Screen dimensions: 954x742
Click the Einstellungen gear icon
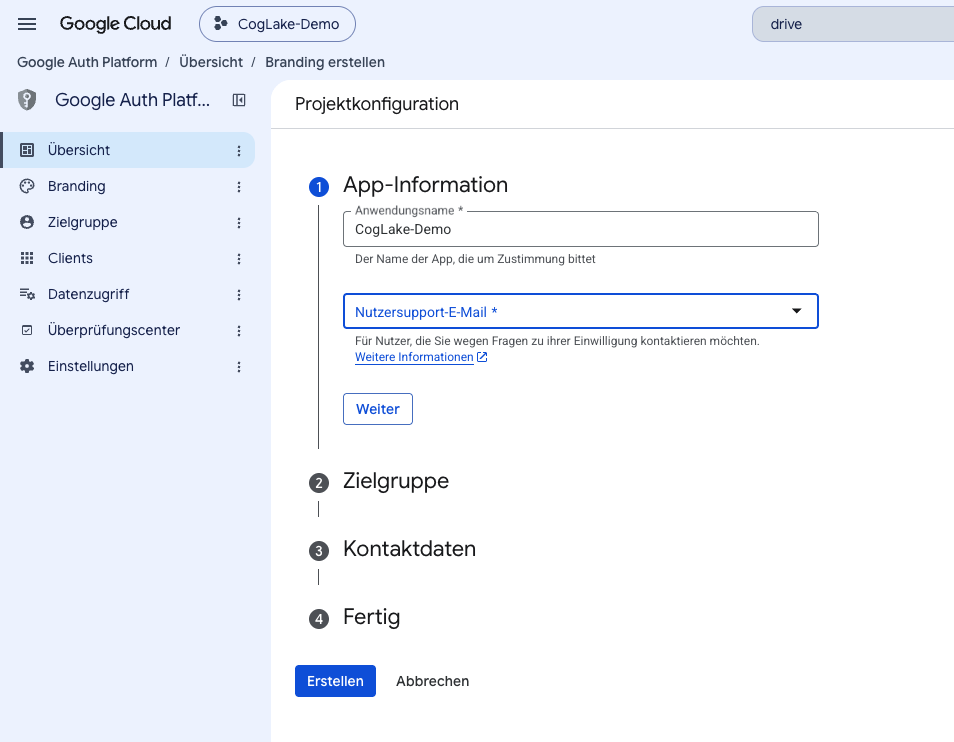point(27,366)
